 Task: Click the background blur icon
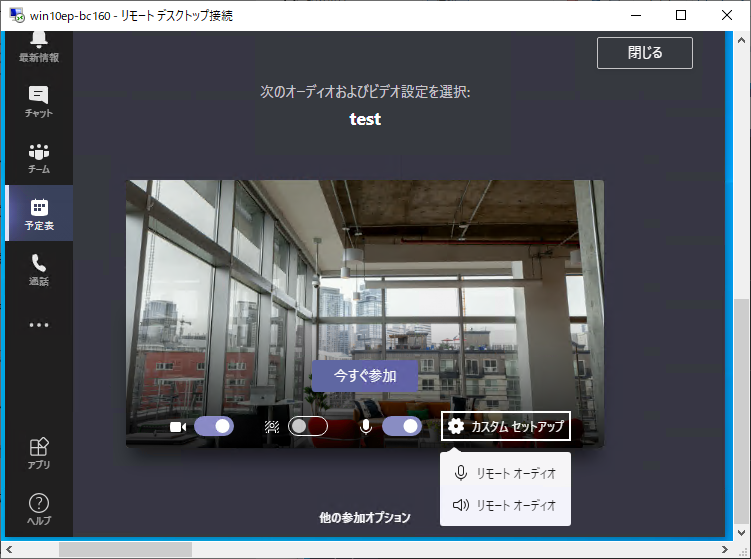tap(272, 426)
